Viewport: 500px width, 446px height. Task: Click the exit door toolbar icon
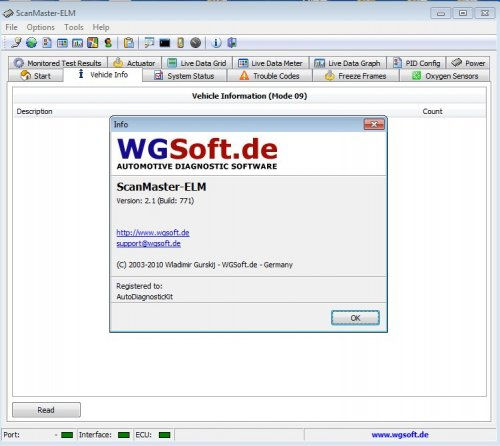[232, 43]
